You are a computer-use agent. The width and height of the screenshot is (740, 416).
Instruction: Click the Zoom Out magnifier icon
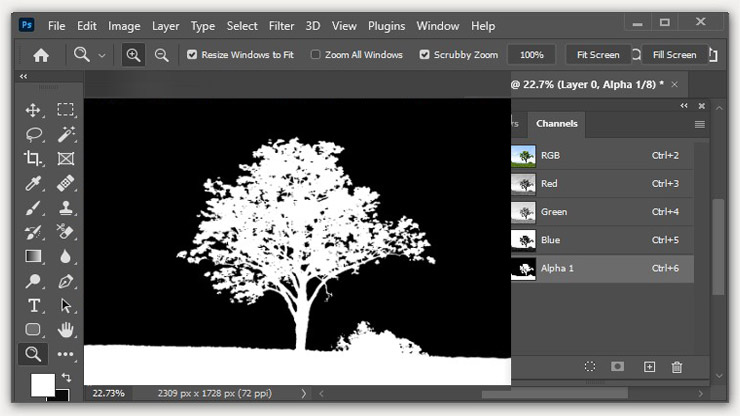[162, 55]
